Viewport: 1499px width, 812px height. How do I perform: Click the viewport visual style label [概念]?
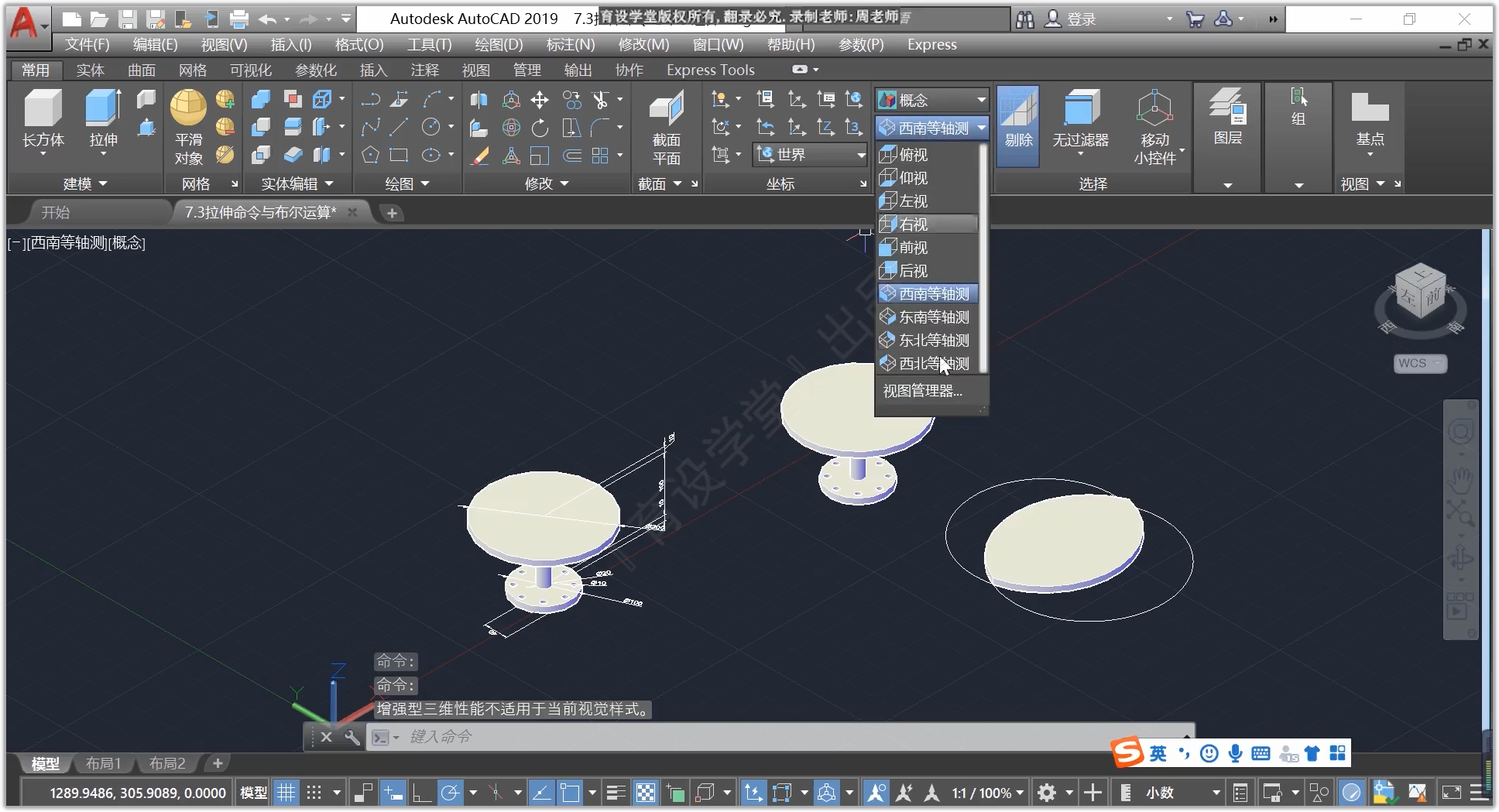(128, 243)
